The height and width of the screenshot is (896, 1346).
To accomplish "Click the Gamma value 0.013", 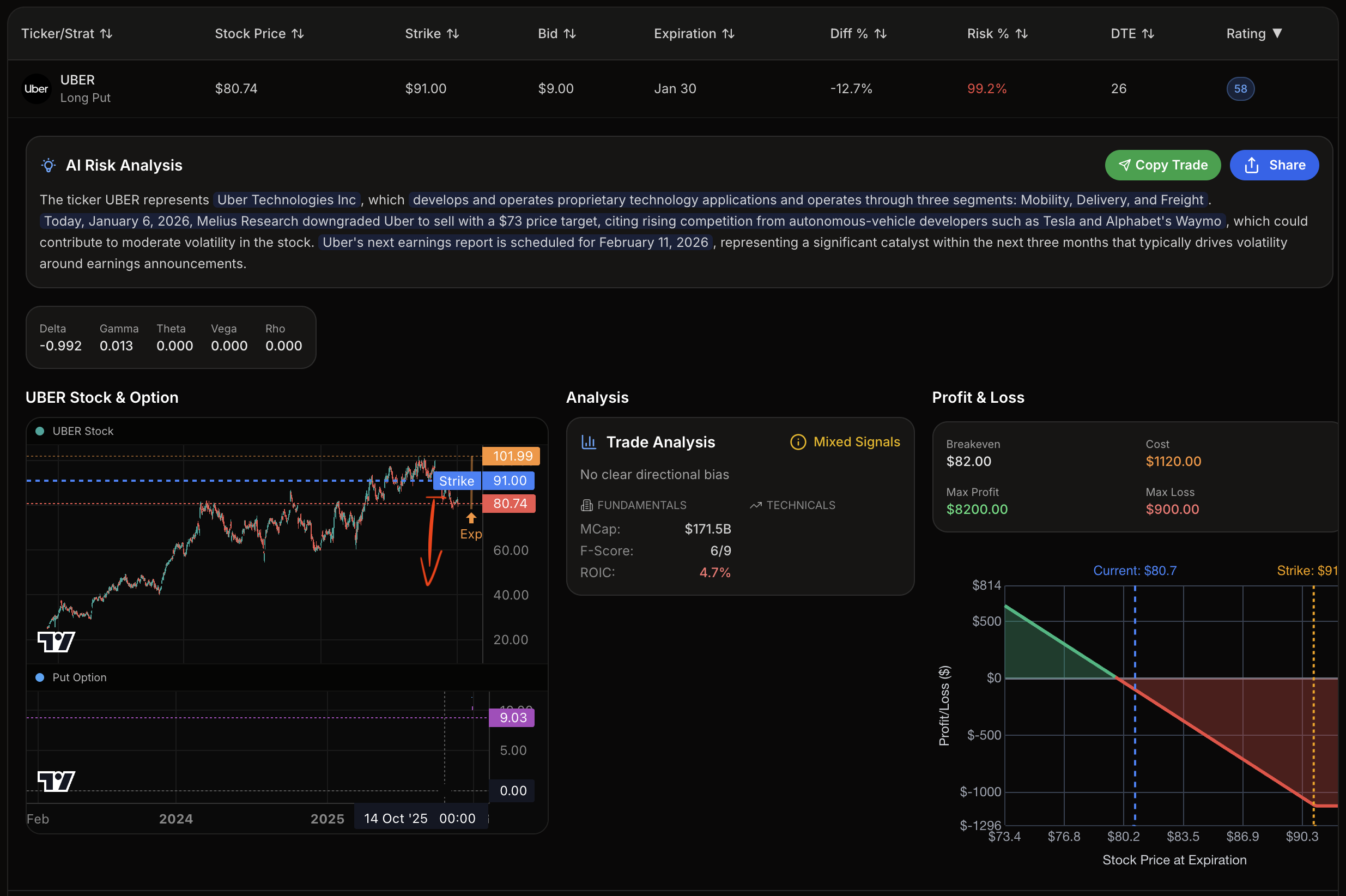I will [x=116, y=346].
